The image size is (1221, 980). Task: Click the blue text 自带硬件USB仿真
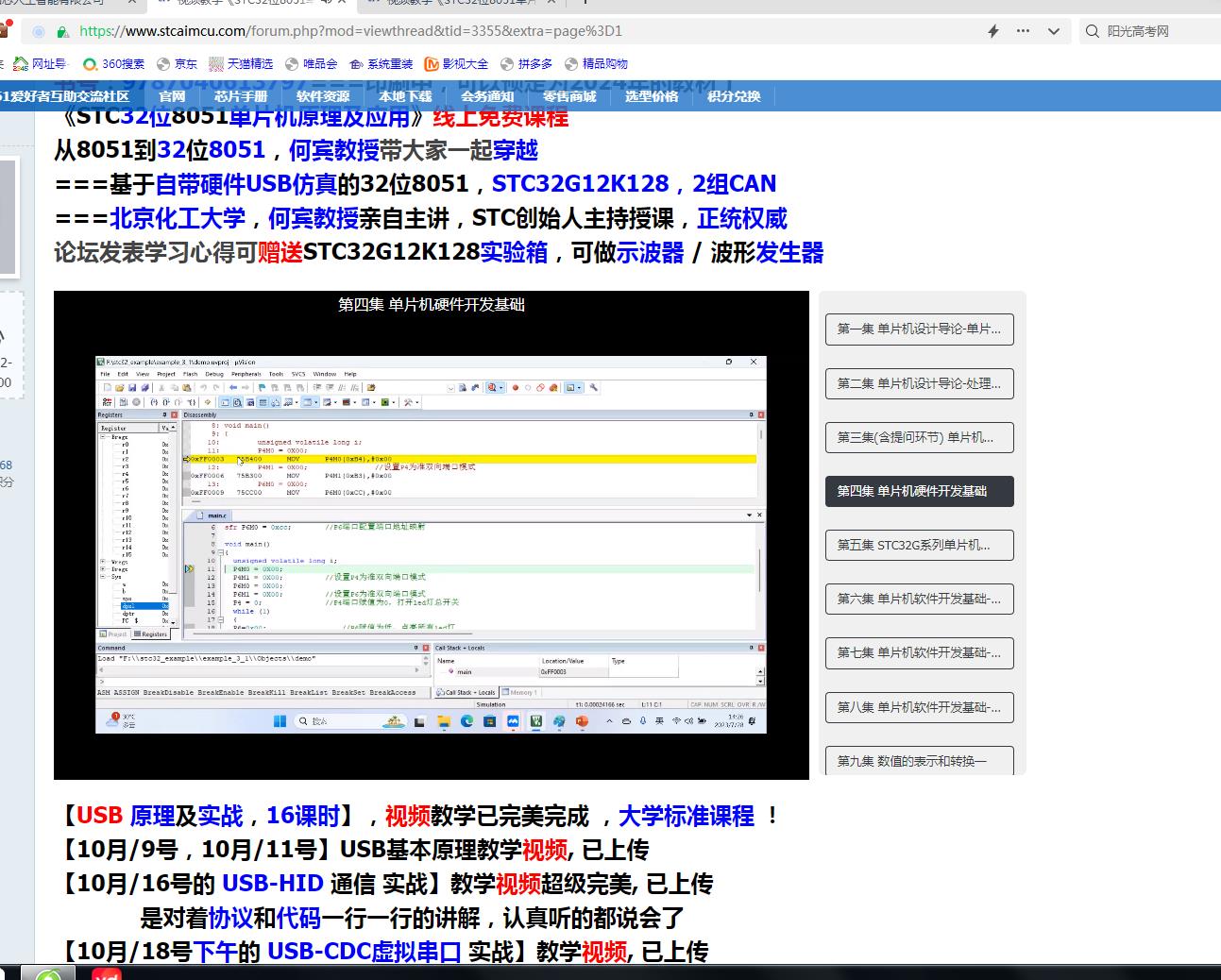246,184
